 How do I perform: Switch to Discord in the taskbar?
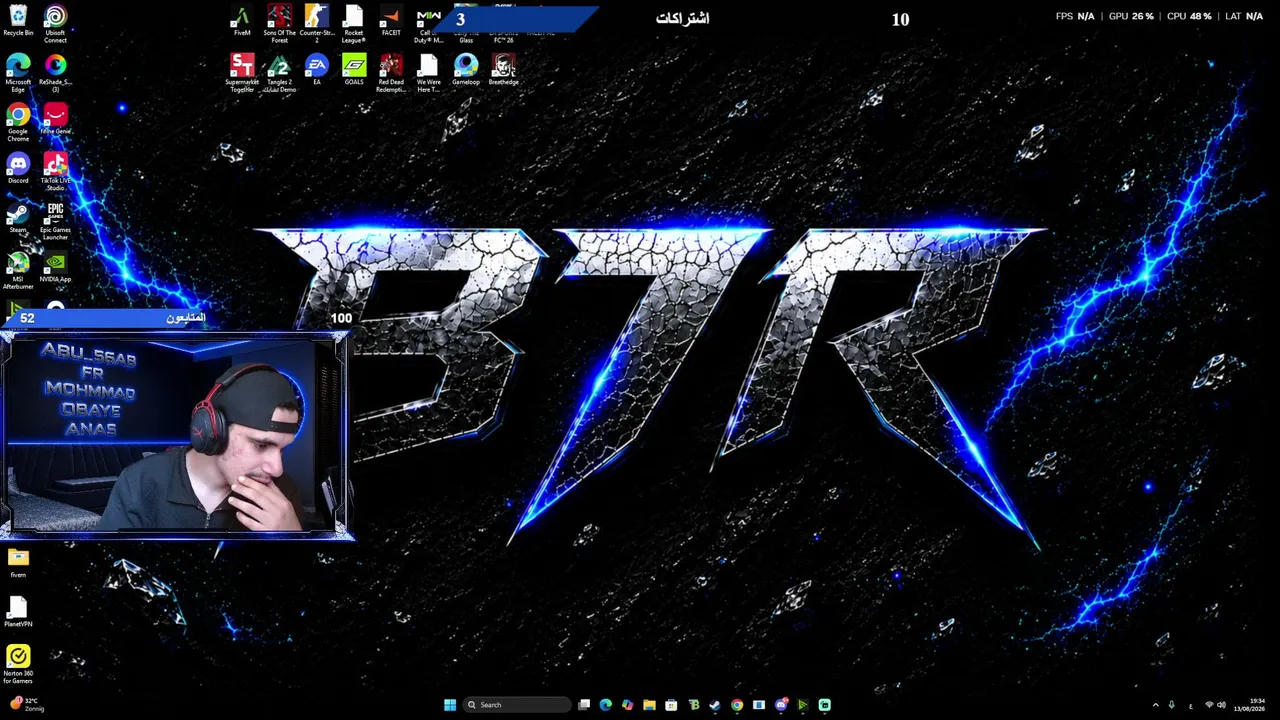(781, 705)
